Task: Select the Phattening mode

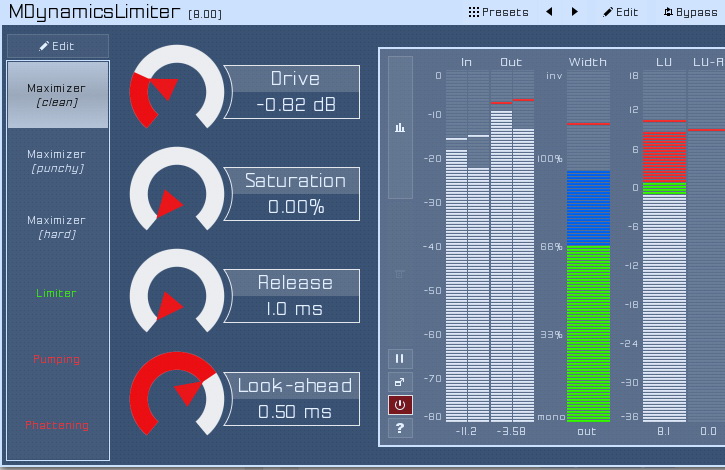Action: (x=58, y=425)
